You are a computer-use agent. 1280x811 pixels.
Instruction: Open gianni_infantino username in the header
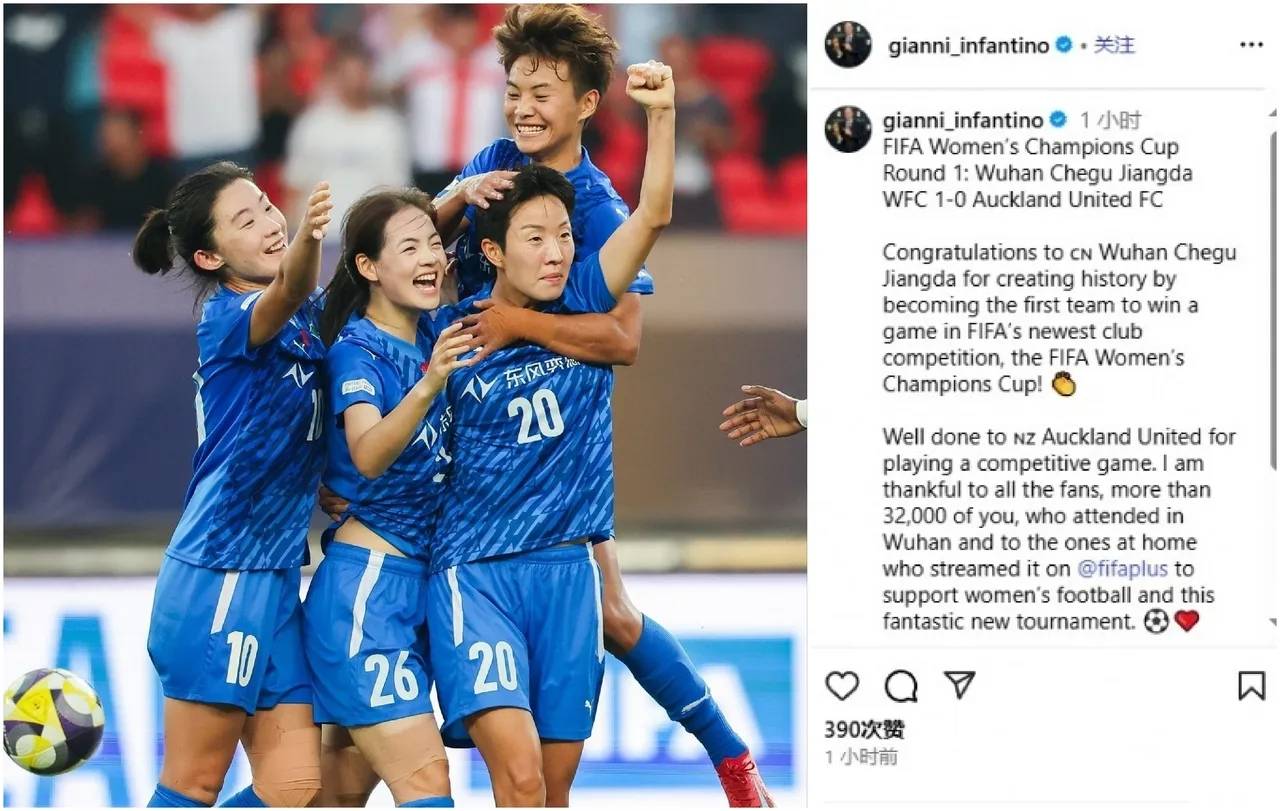(967, 45)
